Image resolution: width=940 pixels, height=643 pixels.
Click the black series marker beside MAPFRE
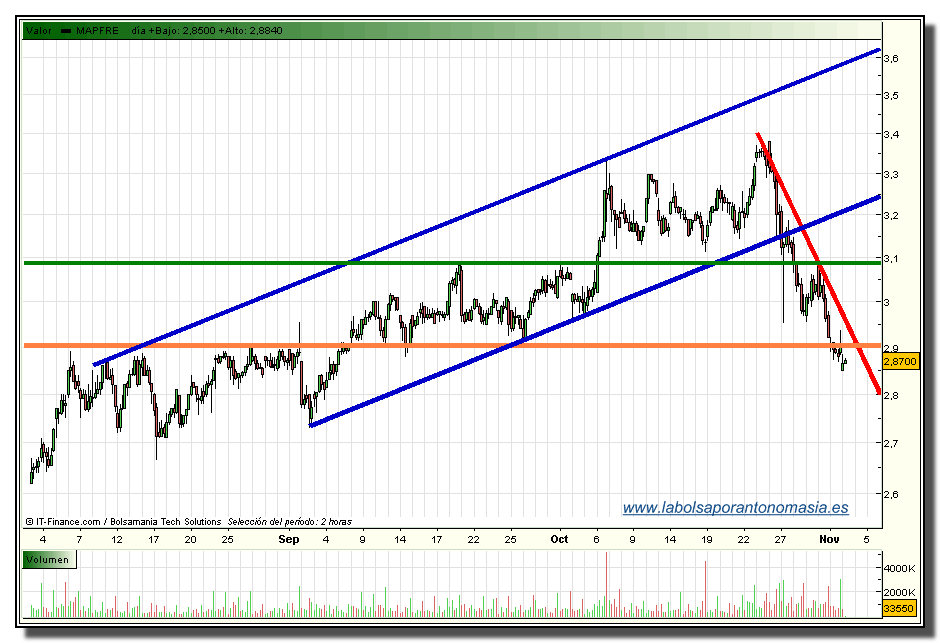66,31
